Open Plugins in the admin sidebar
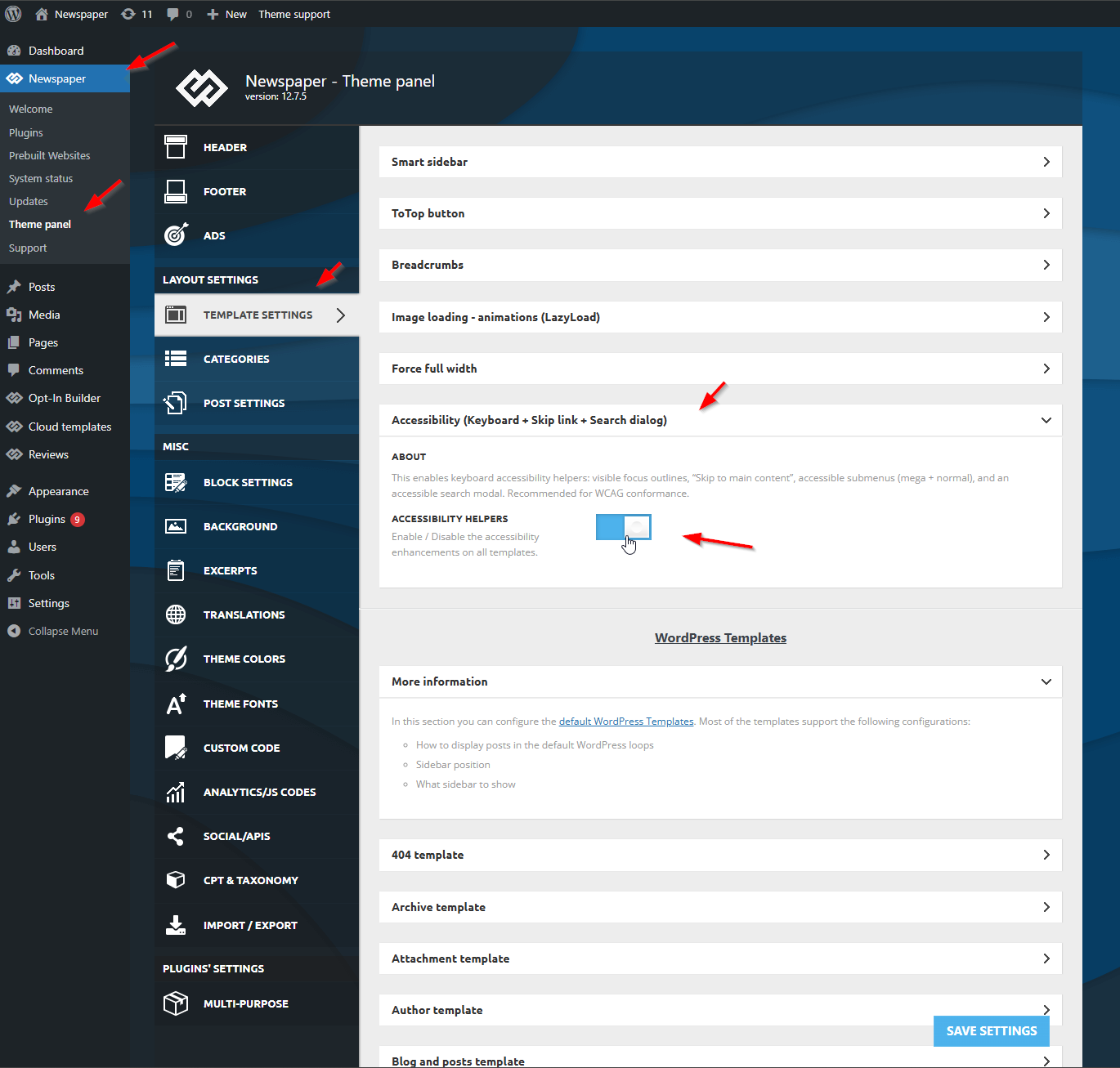Viewport: 1120px width, 1068px height. click(47, 519)
